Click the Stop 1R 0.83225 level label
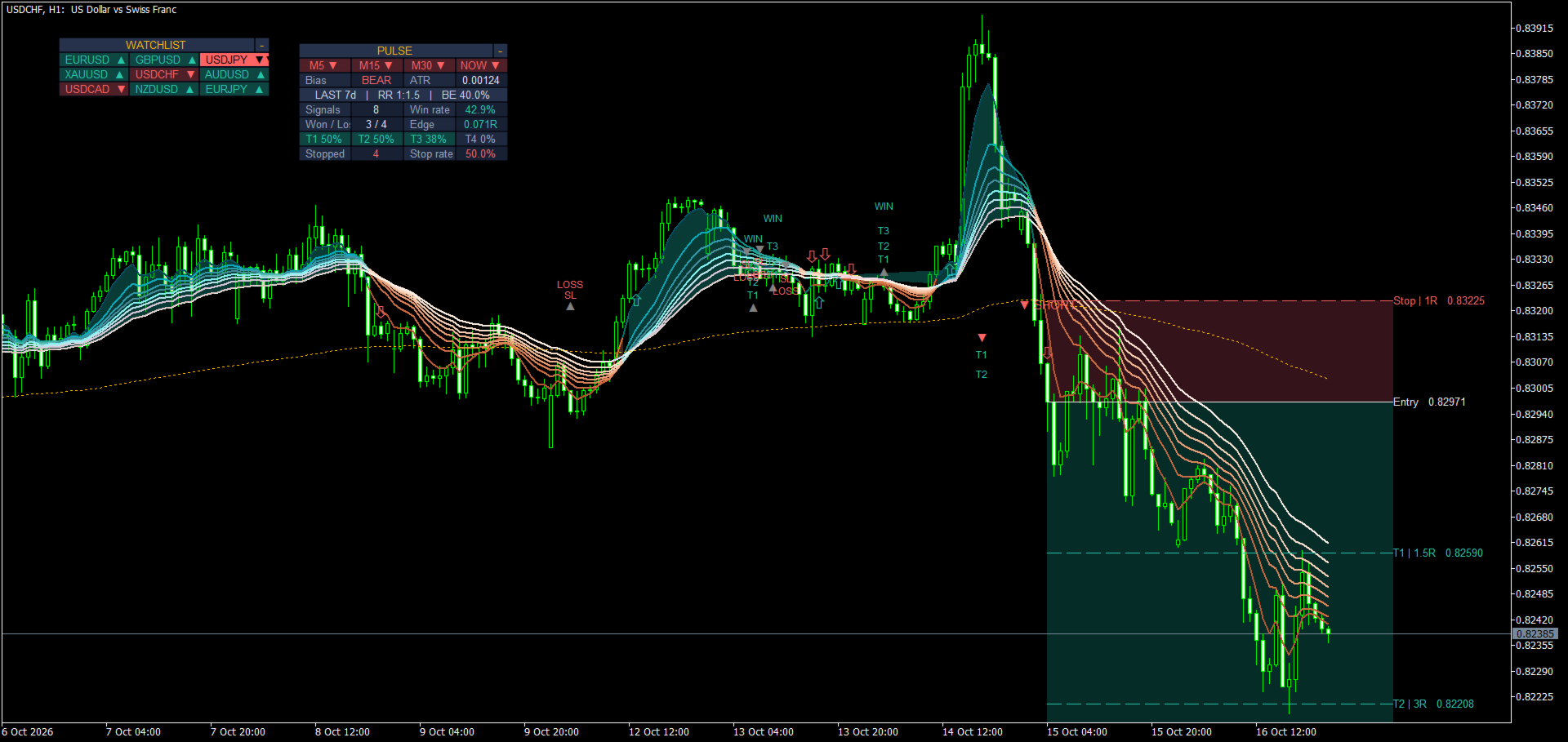Screen dimensions: 1568x742 [1439, 301]
